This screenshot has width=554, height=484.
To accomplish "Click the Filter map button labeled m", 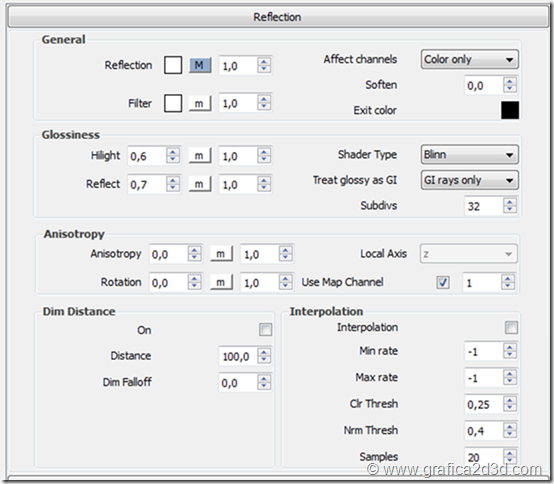I will (200, 104).
